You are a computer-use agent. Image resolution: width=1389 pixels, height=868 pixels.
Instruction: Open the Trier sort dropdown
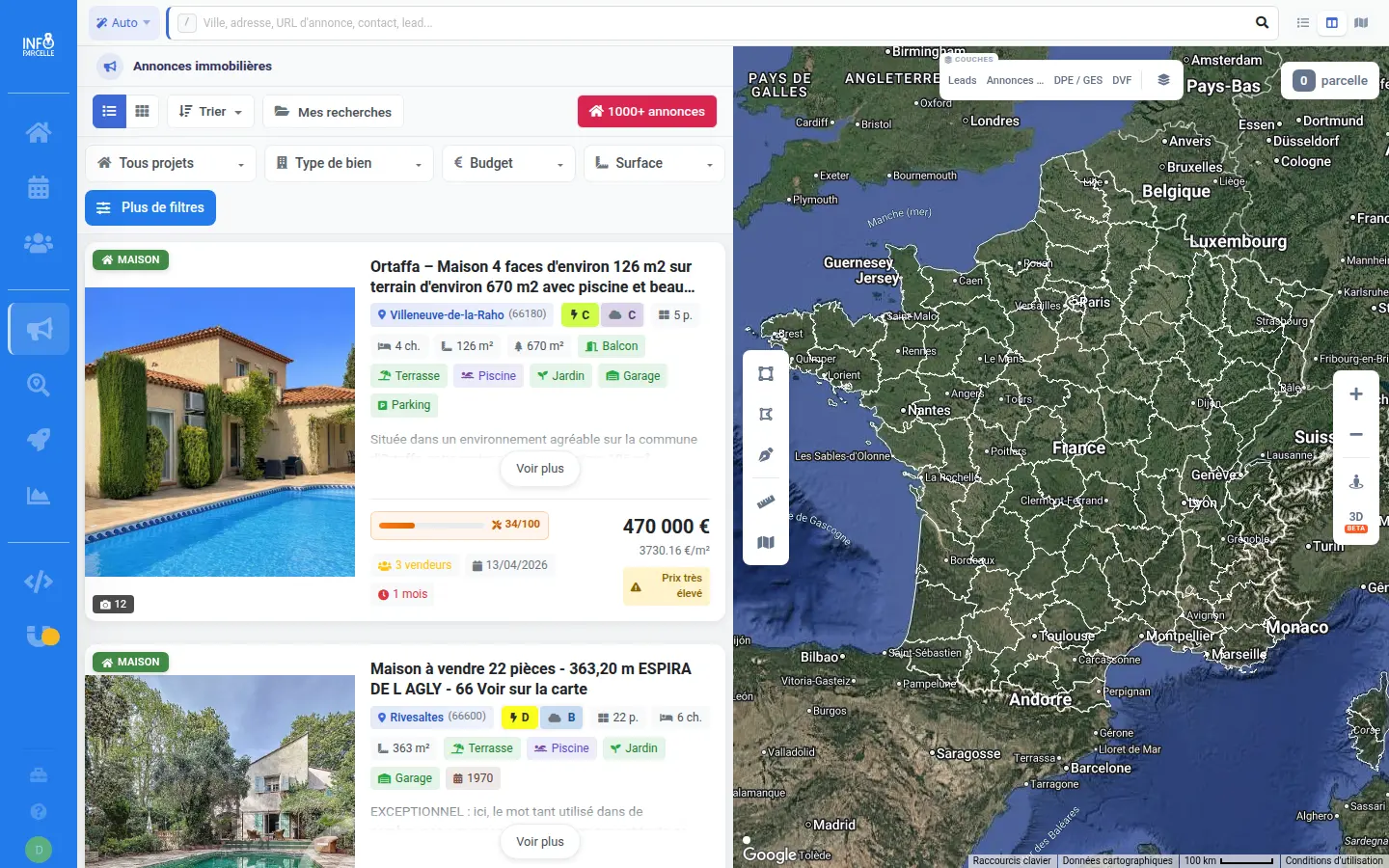click(x=210, y=111)
